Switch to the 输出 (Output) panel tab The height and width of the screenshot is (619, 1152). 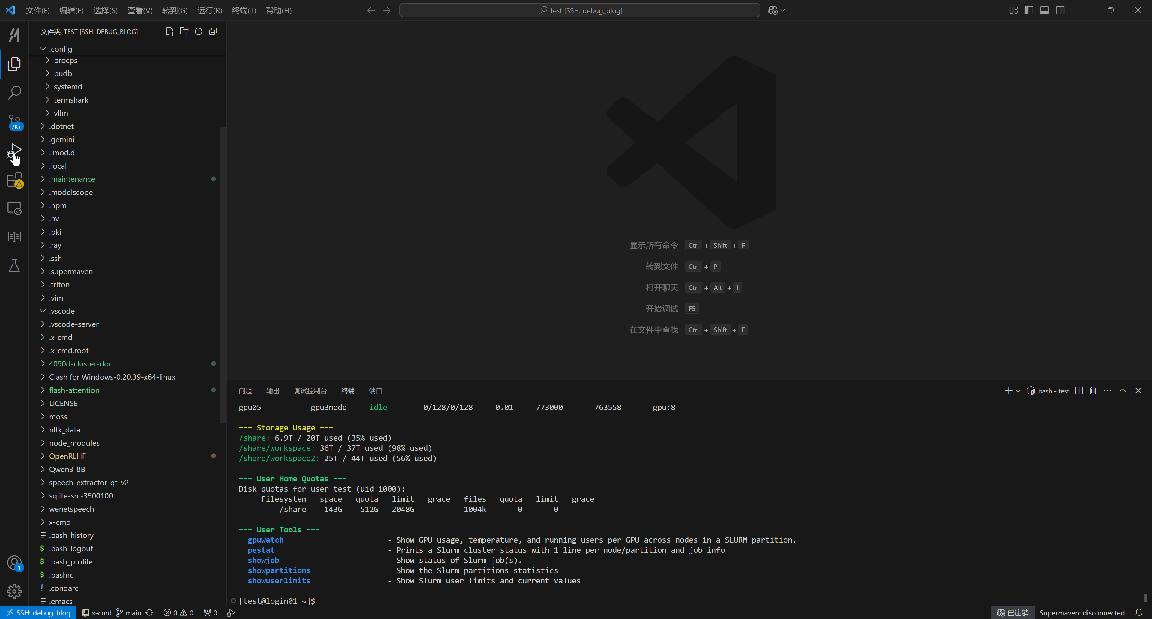pos(272,390)
